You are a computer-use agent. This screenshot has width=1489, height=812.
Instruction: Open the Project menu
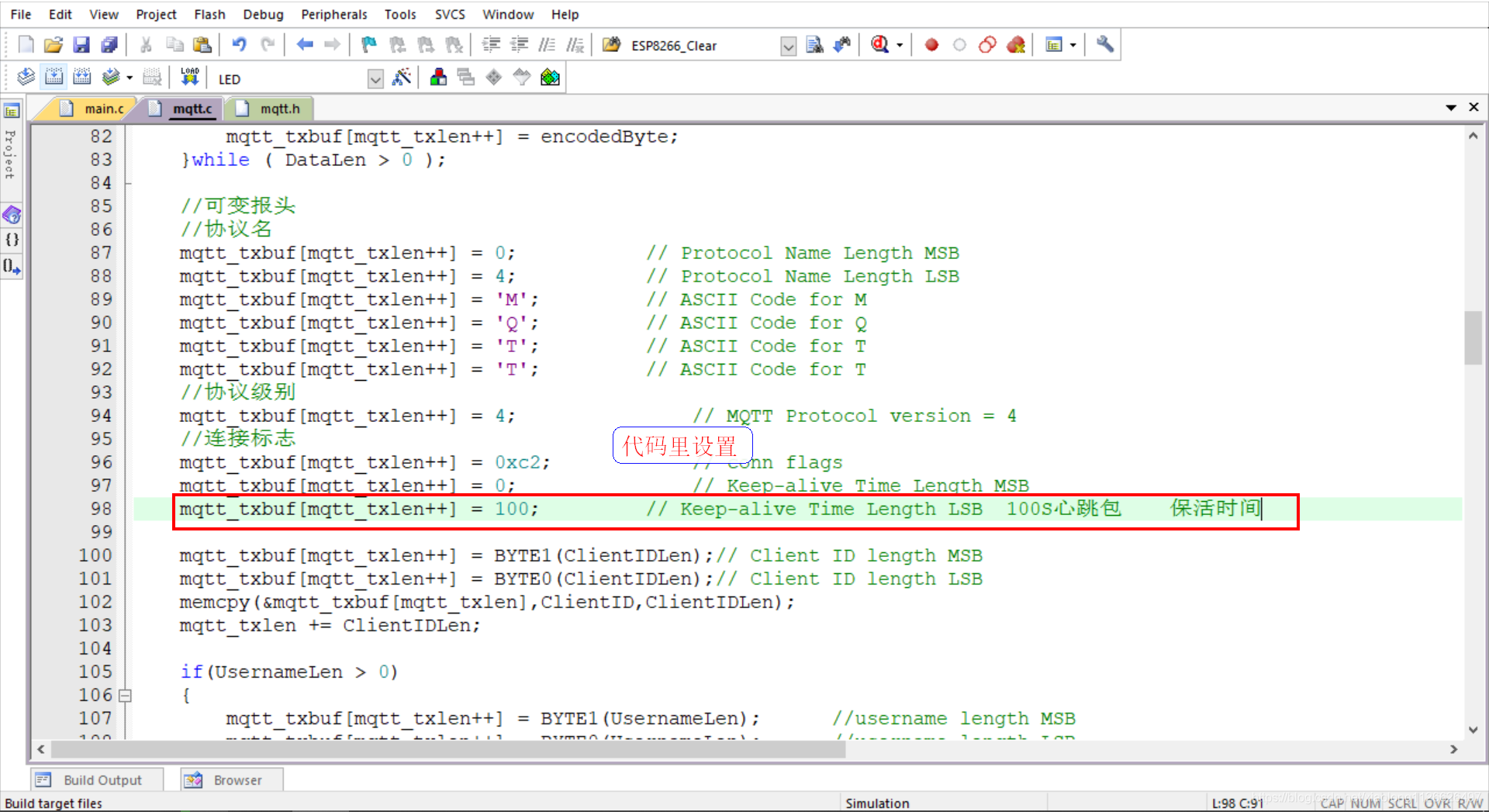pyautogui.click(x=156, y=14)
